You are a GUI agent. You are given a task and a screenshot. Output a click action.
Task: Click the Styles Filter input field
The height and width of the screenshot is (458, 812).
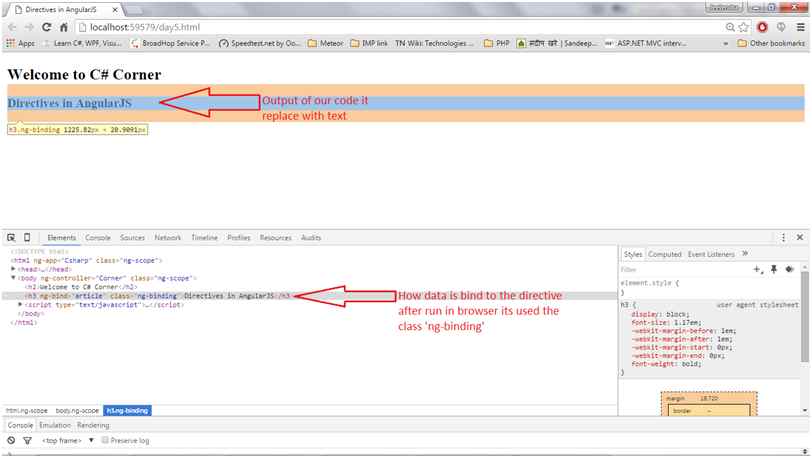pyautogui.click(x=684, y=269)
